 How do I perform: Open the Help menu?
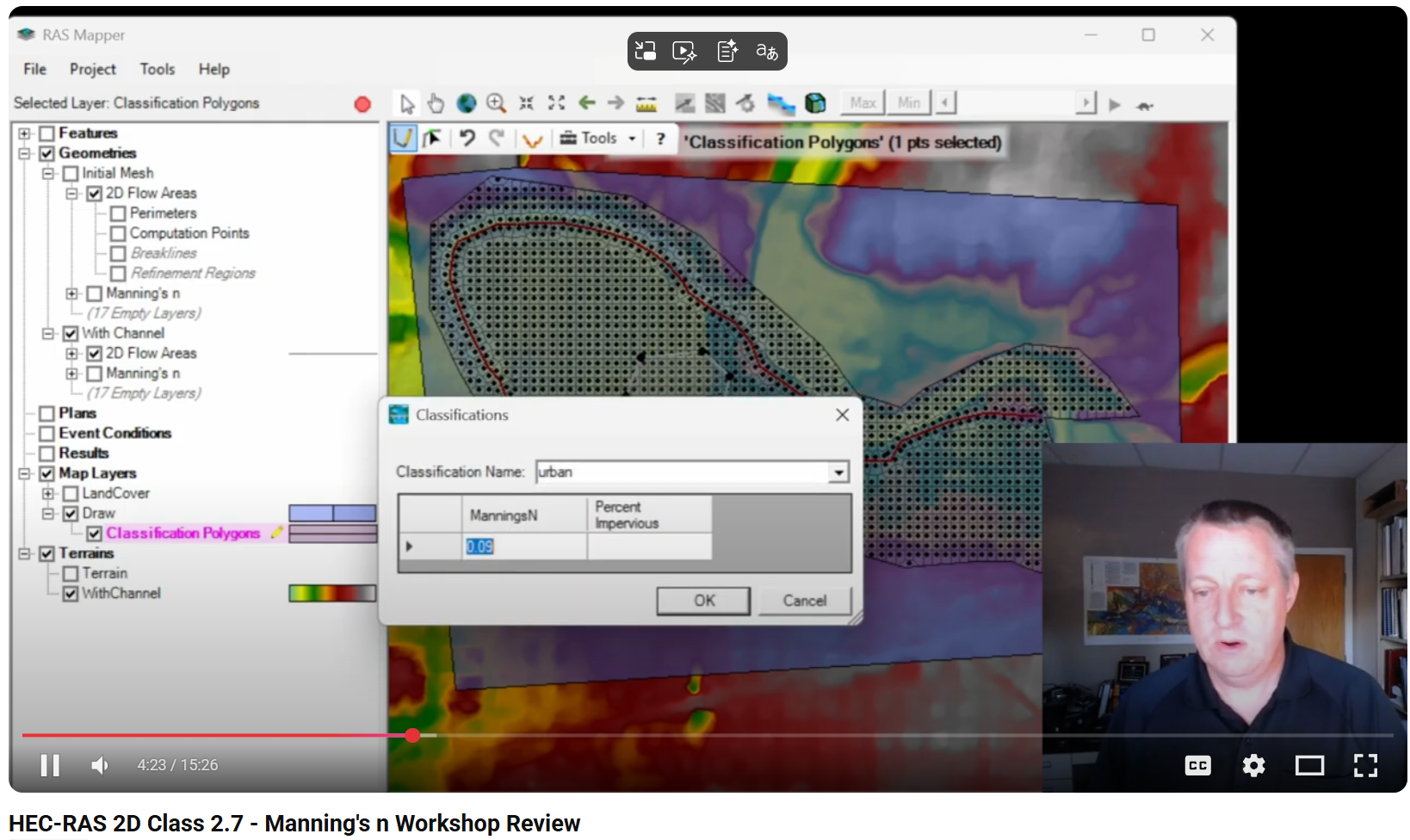pyautogui.click(x=213, y=70)
